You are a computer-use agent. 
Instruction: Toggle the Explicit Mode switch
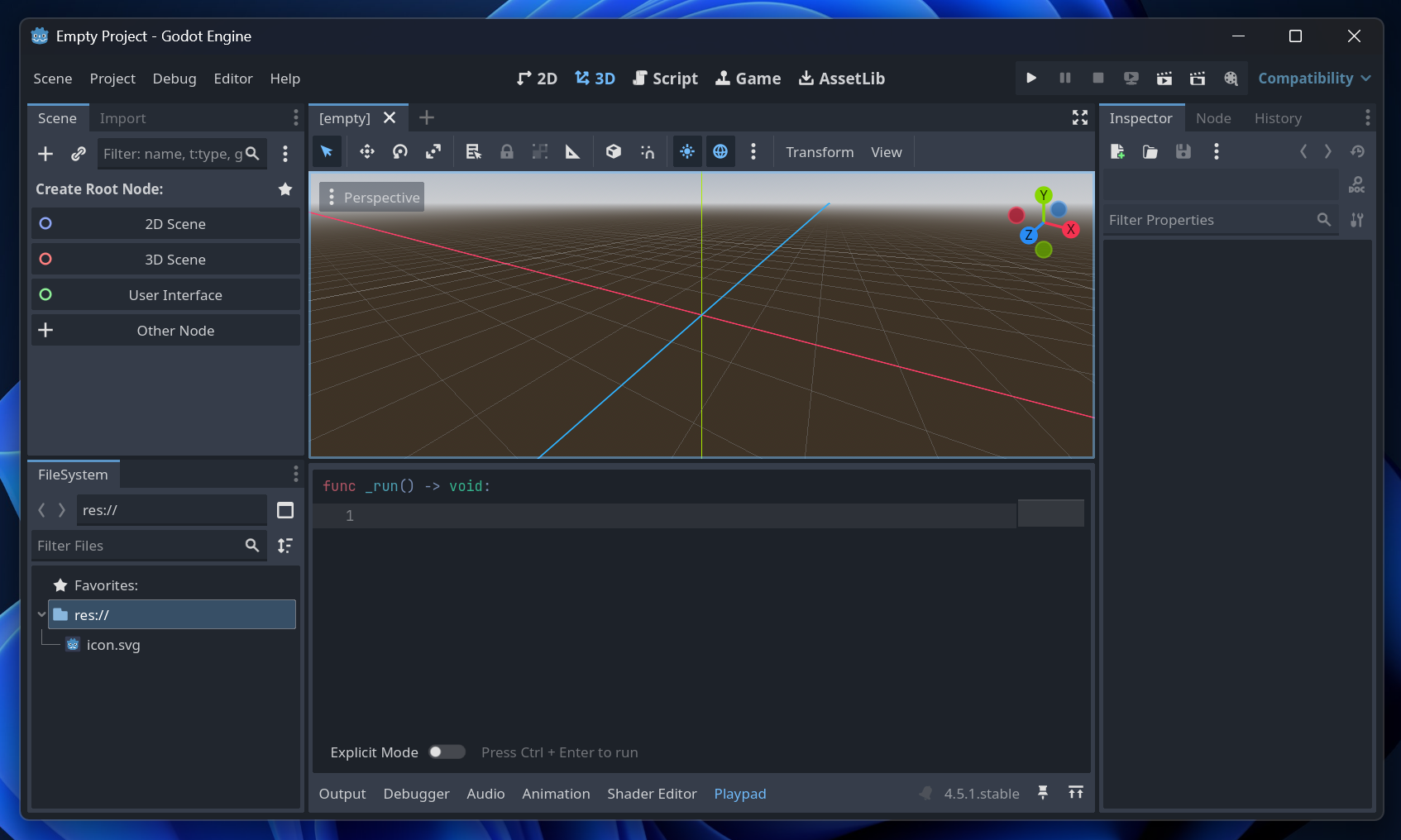pyautogui.click(x=447, y=752)
